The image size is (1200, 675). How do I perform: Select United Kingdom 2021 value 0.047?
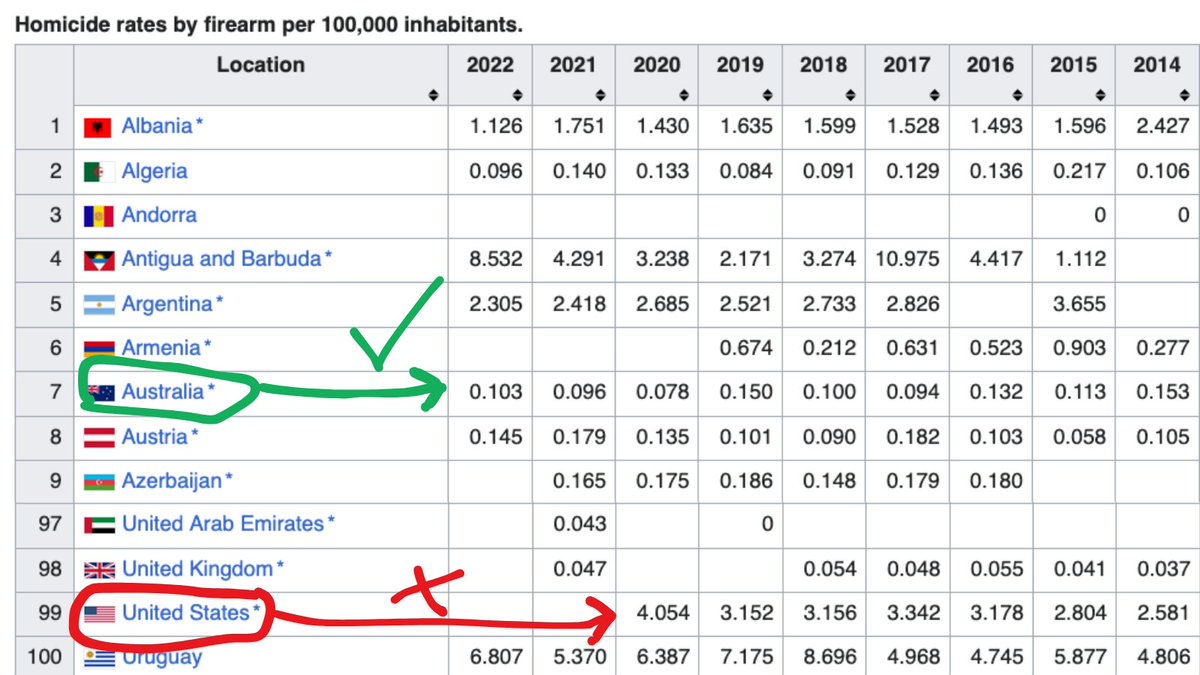coord(580,569)
